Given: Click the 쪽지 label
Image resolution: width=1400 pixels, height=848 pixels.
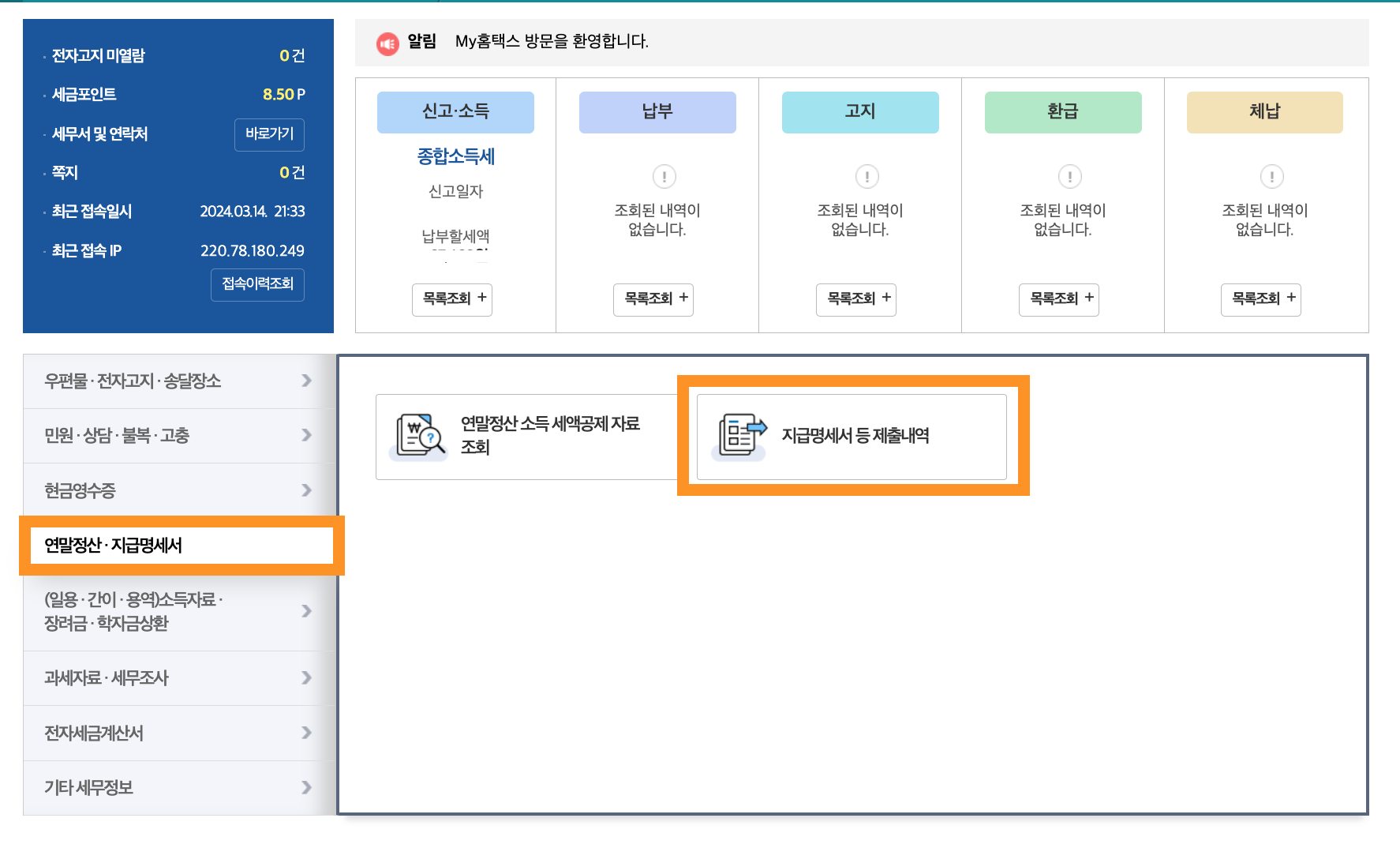Looking at the screenshot, I should click(x=65, y=173).
